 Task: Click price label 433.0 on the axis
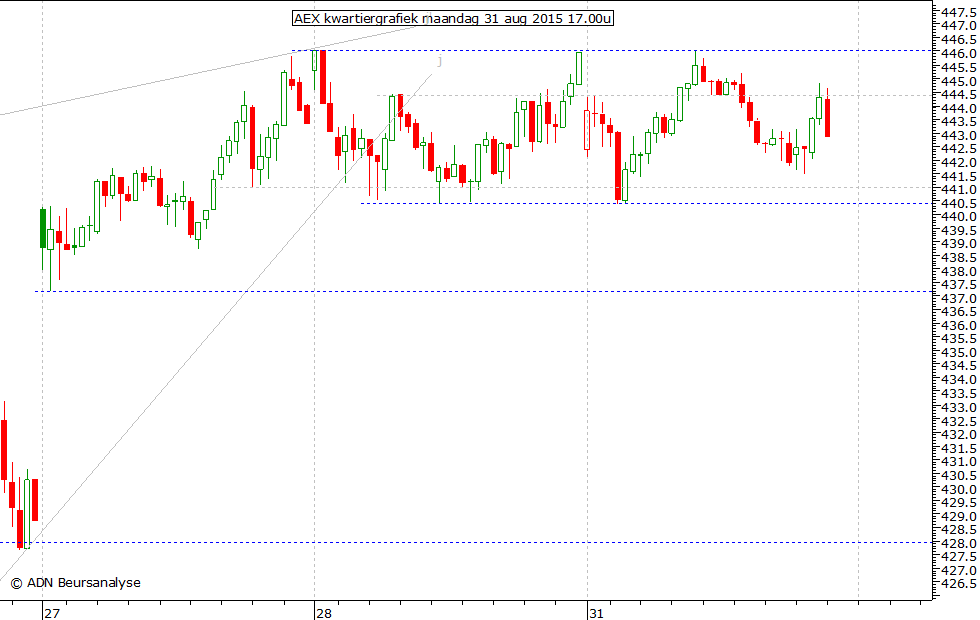[958, 407]
